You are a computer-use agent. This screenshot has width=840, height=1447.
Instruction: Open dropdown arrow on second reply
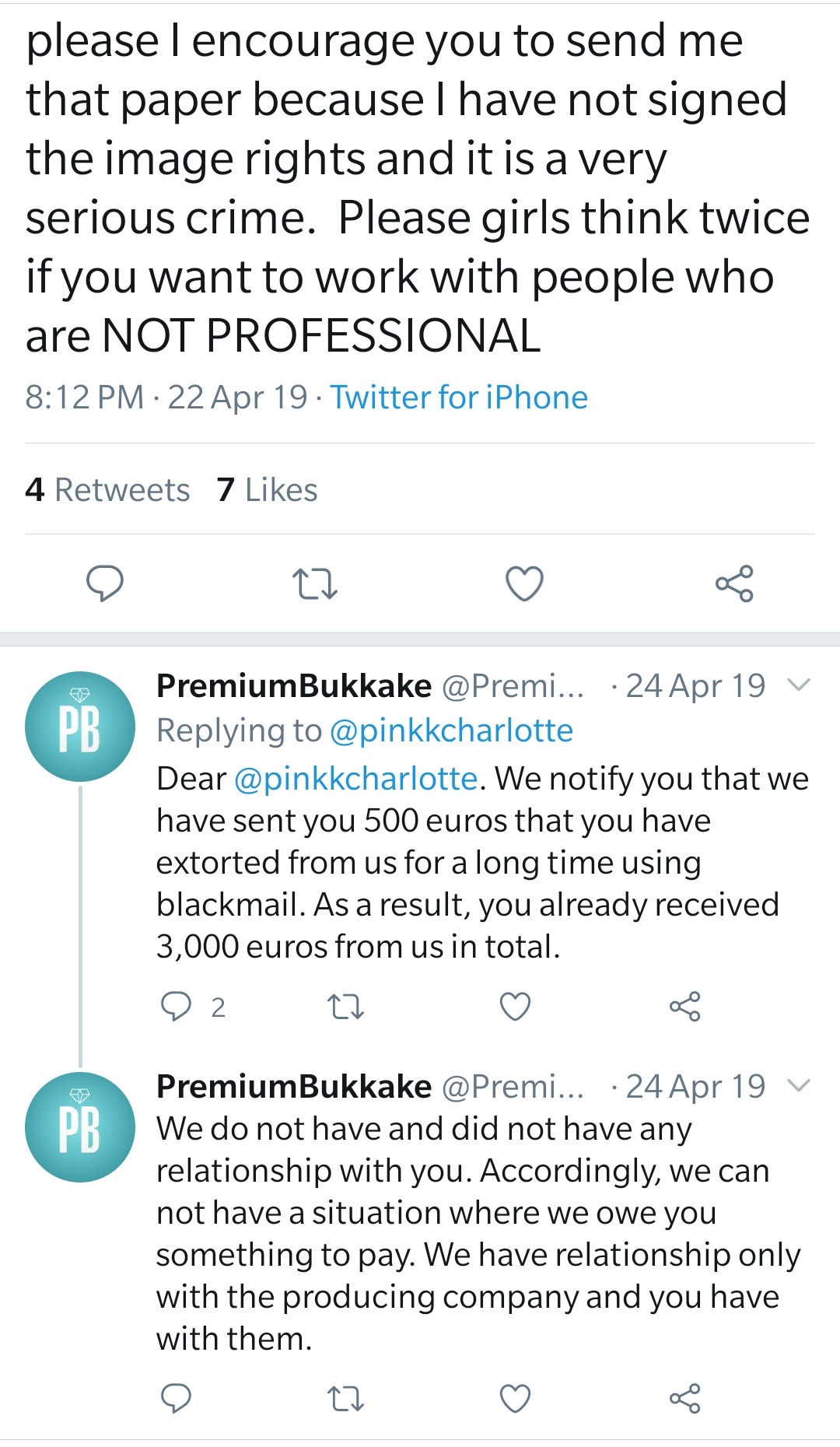[x=799, y=1086]
